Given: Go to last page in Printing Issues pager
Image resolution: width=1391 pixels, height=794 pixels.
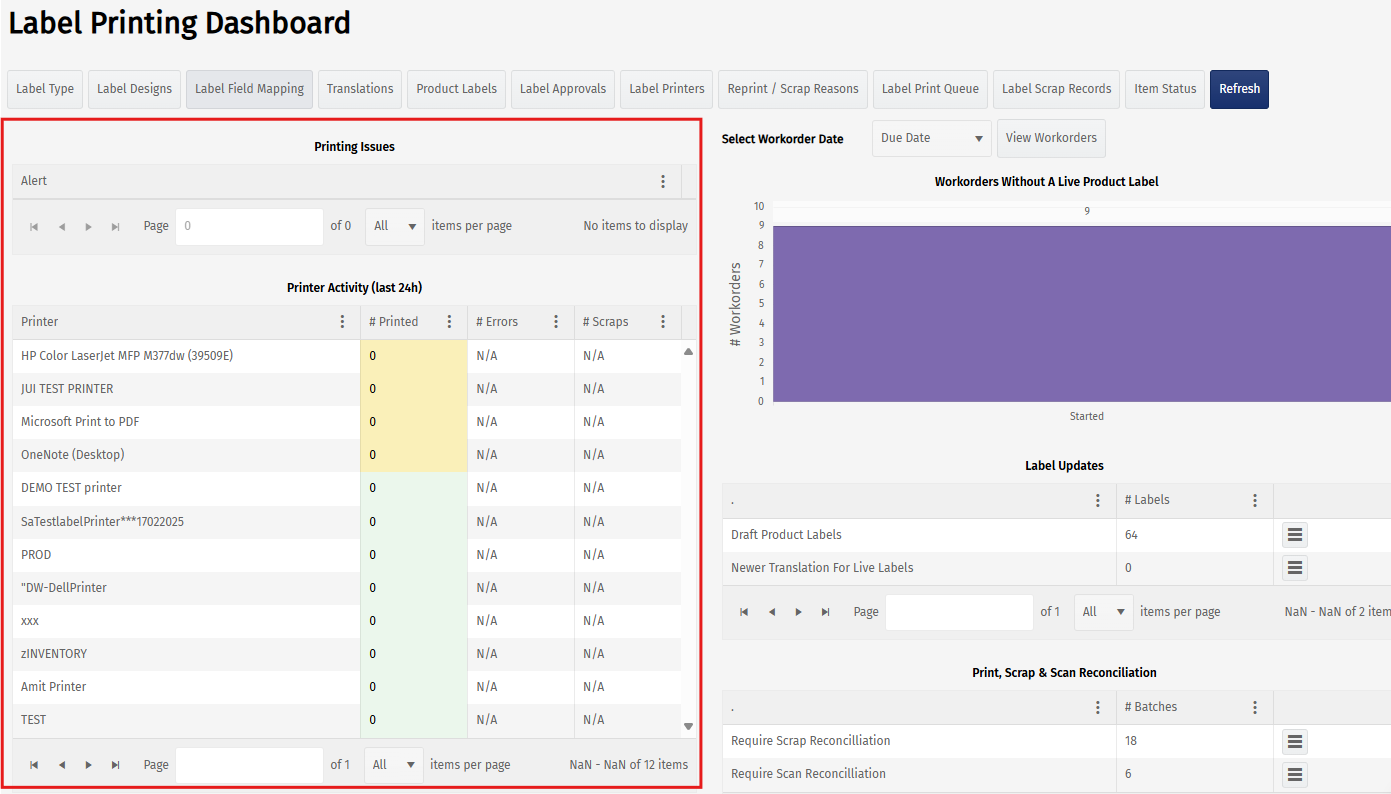Looking at the screenshot, I should click(x=116, y=227).
